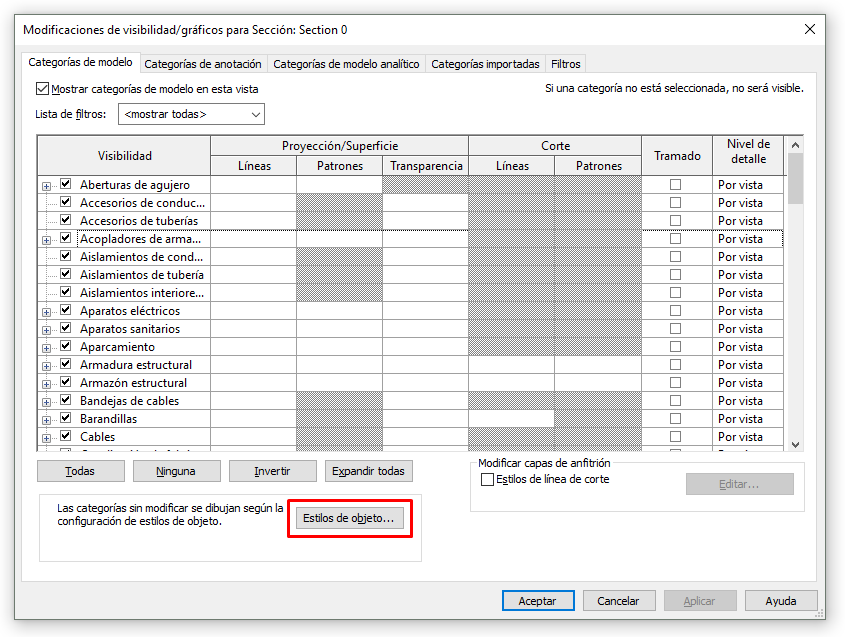Click Corte Líneas cell for Barandillas
Screen dimensions: 845x637
[x=511, y=418]
